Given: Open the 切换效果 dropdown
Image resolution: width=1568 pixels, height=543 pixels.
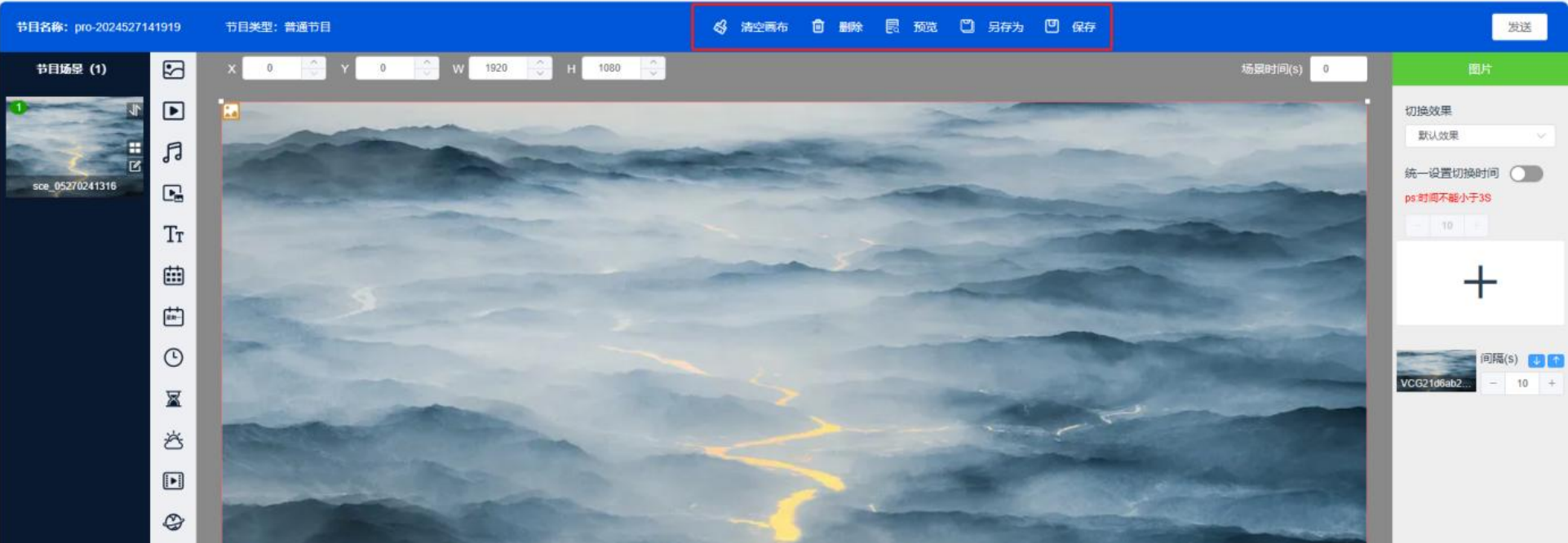Looking at the screenshot, I should coord(1479,135).
